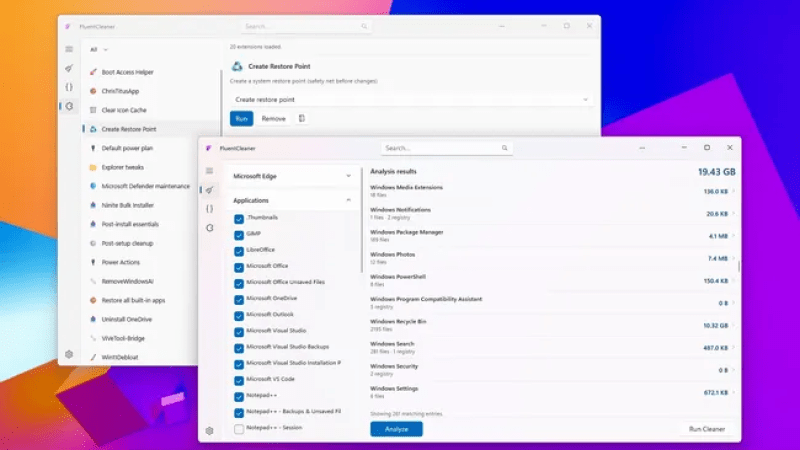
Task: Click the applications list scrollbar
Action: click(x=362, y=220)
